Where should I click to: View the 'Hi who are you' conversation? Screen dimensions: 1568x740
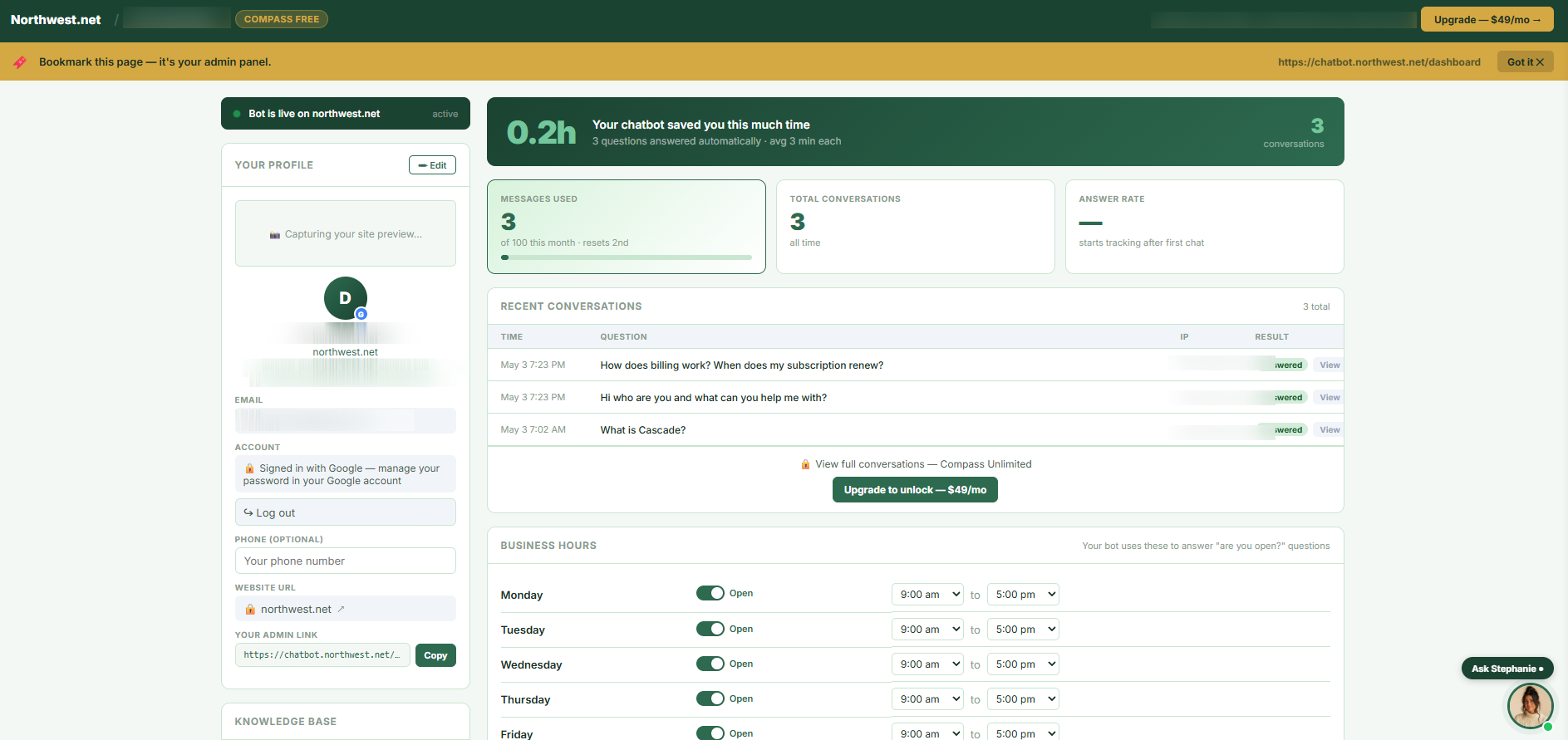pyautogui.click(x=1330, y=397)
